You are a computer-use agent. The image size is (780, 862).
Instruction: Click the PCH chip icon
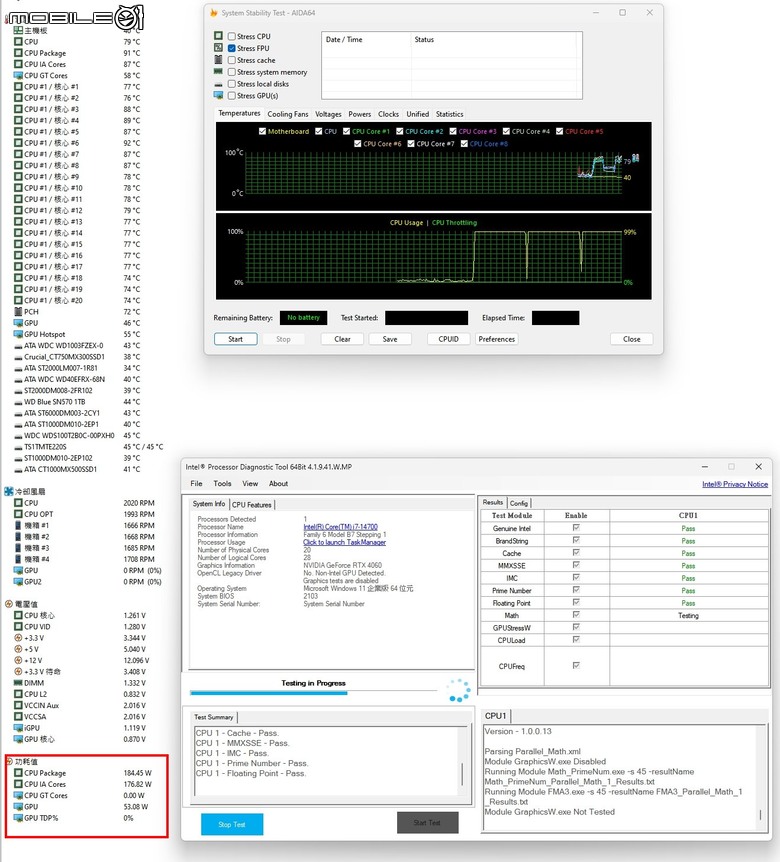click(18, 312)
